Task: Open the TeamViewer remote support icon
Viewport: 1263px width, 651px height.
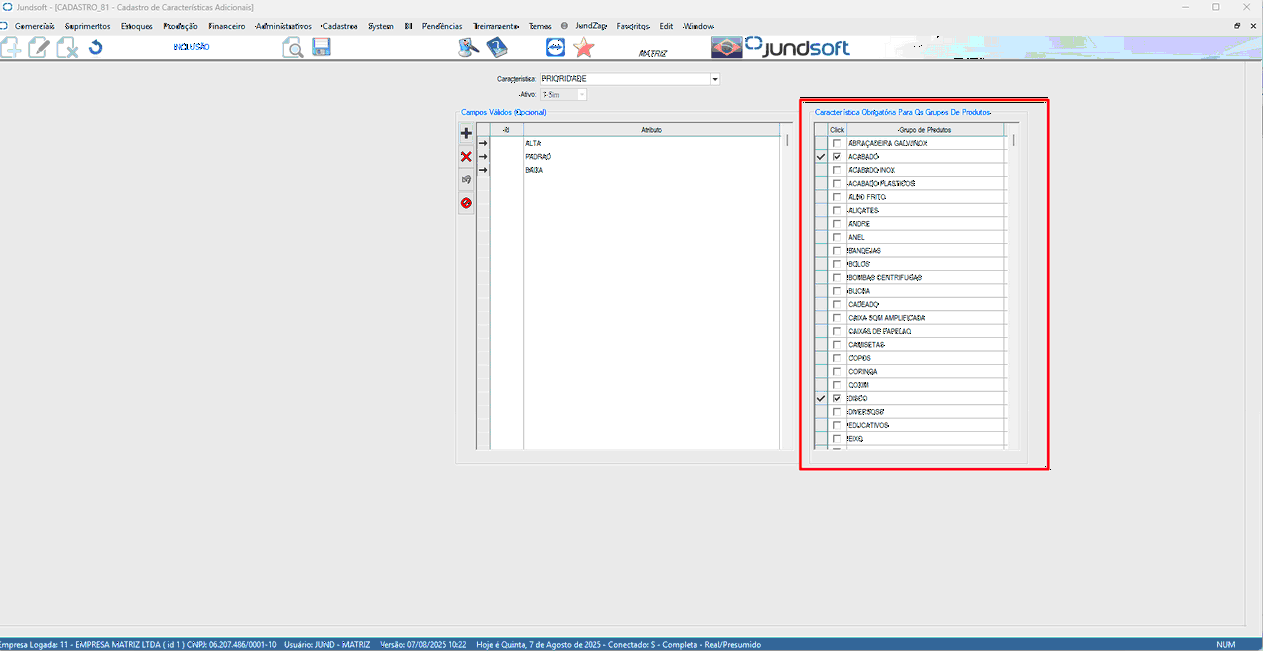Action: pyautogui.click(x=555, y=47)
